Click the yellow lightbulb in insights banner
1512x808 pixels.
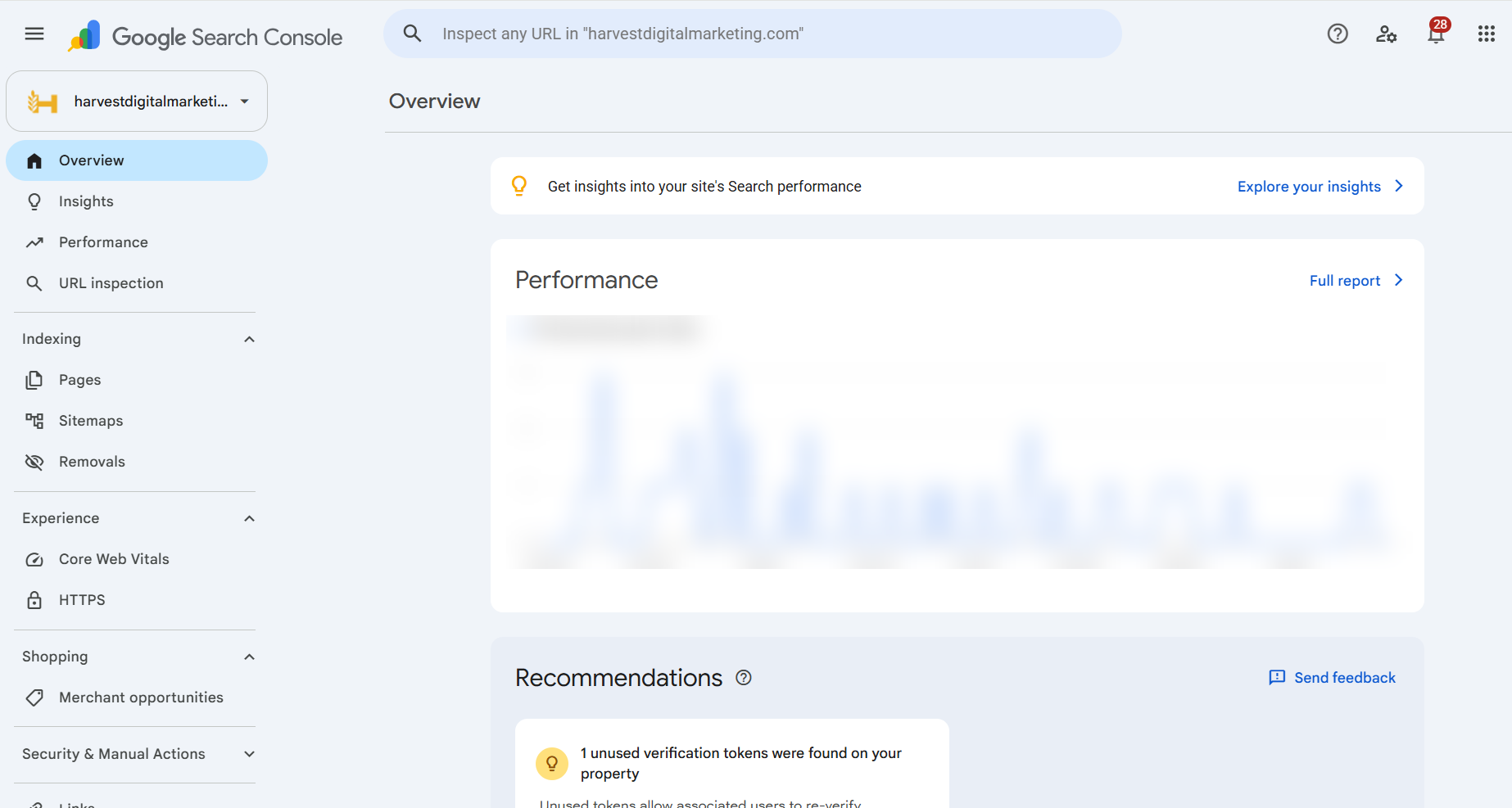[519, 186]
